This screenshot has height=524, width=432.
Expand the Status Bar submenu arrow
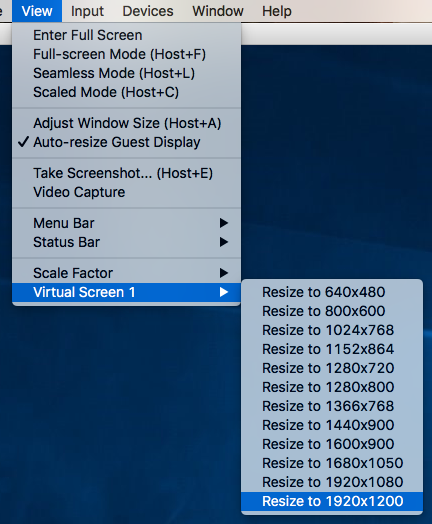tap(224, 242)
